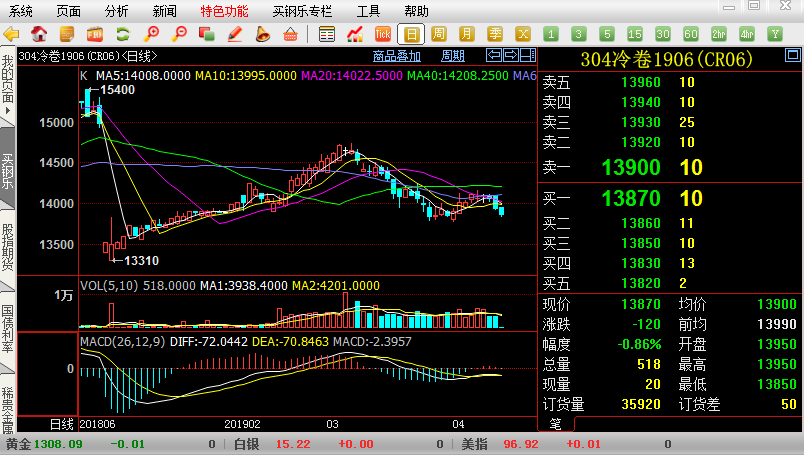Viewport: 804px width, 455px height.
Task: Click the shopping basket icon
Action: tap(290, 34)
